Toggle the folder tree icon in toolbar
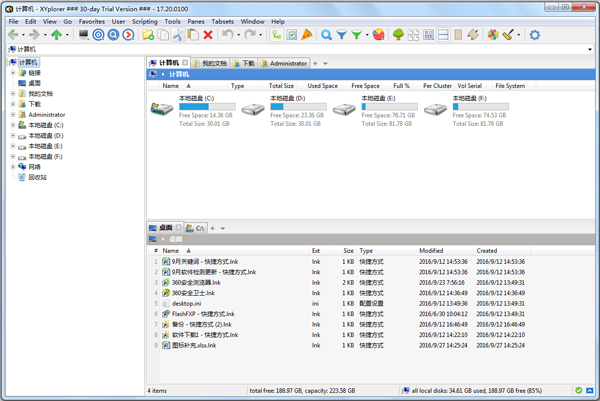 pyautogui.click(x=398, y=35)
